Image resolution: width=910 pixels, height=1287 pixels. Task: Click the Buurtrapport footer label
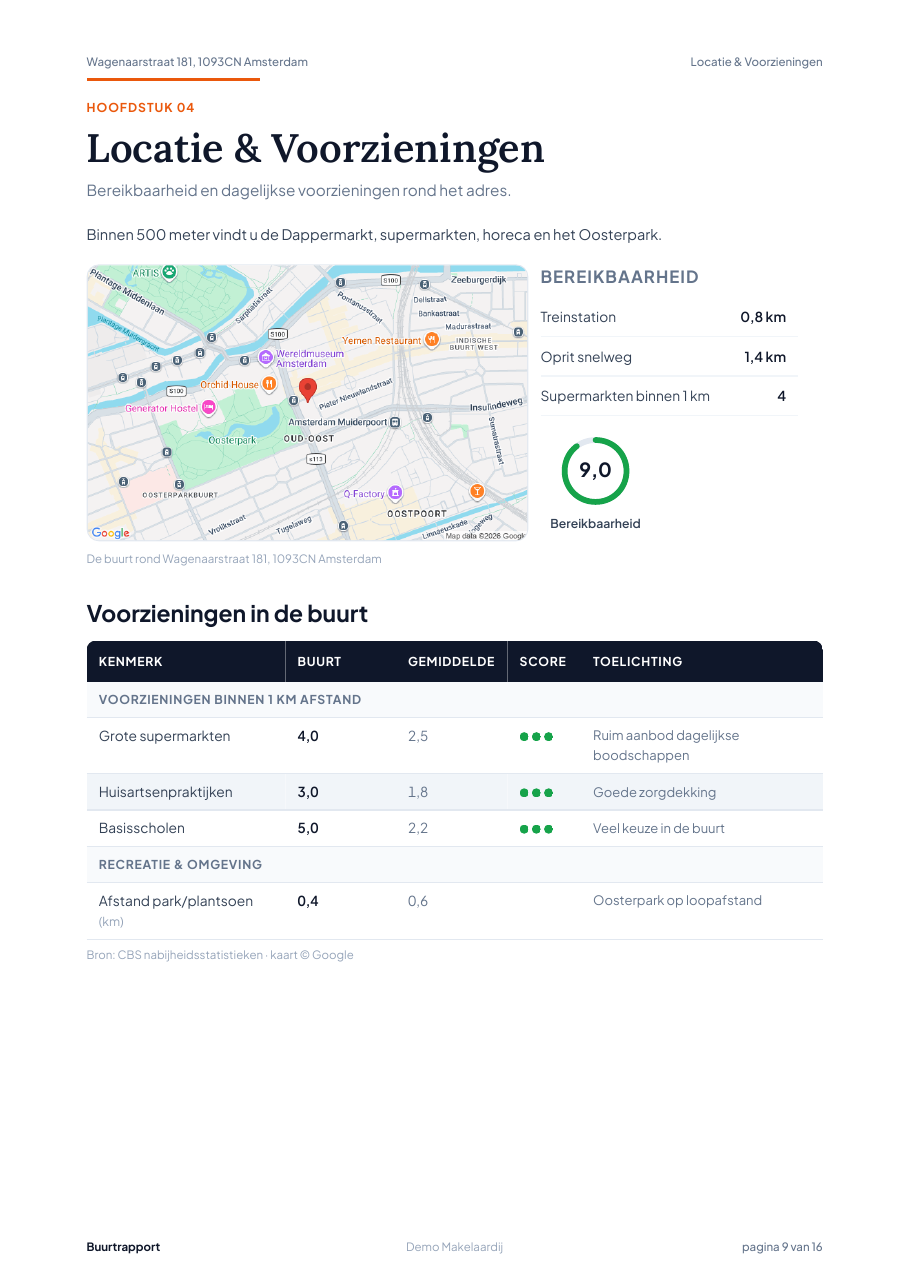tap(123, 1247)
